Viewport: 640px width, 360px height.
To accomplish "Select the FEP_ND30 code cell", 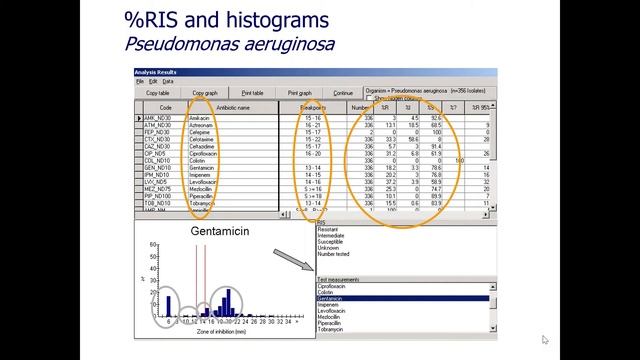I will pyautogui.click(x=165, y=132).
